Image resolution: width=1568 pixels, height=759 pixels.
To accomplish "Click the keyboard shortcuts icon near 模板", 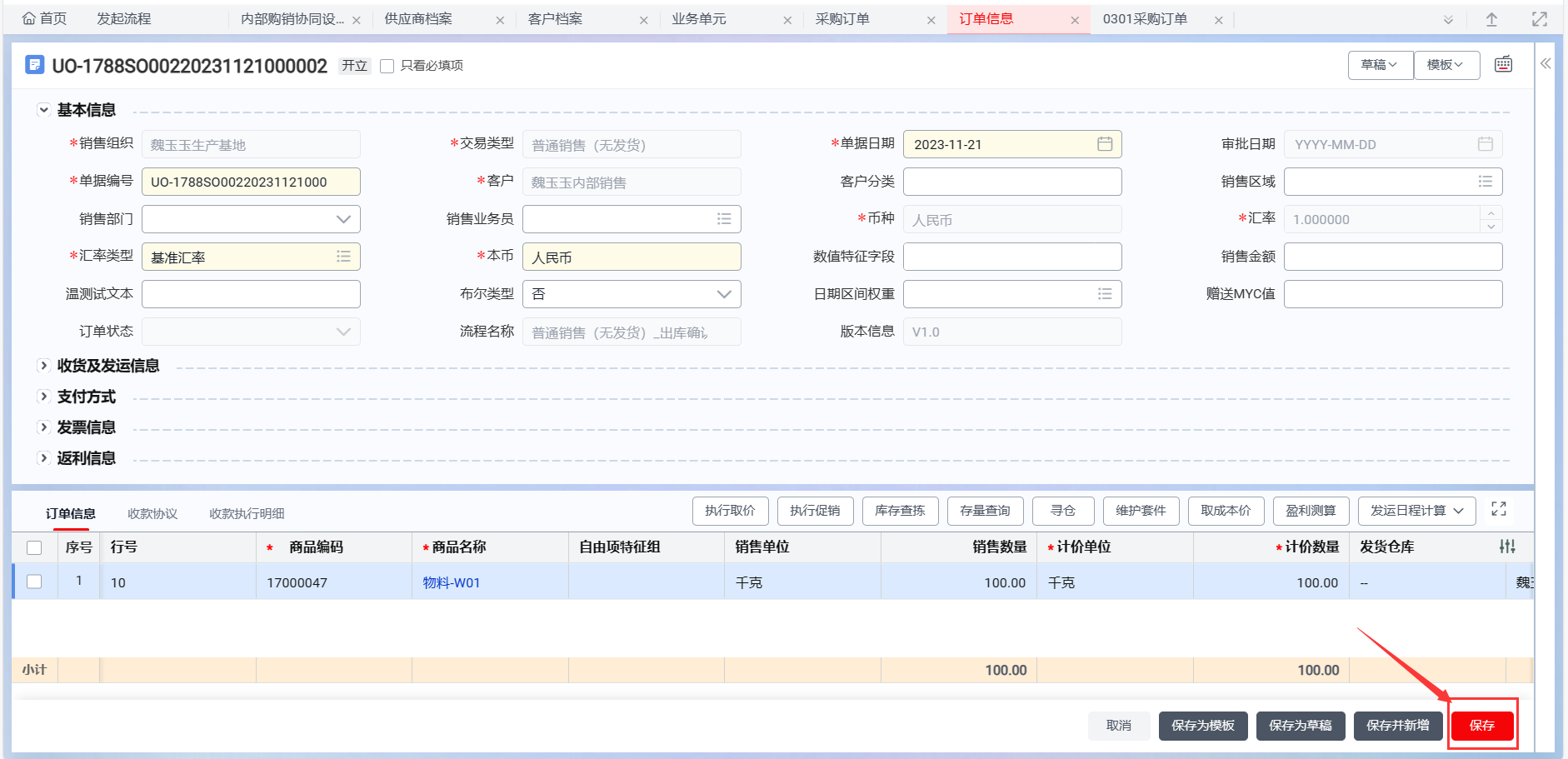I will pyautogui.click(x=1503, y=64).
